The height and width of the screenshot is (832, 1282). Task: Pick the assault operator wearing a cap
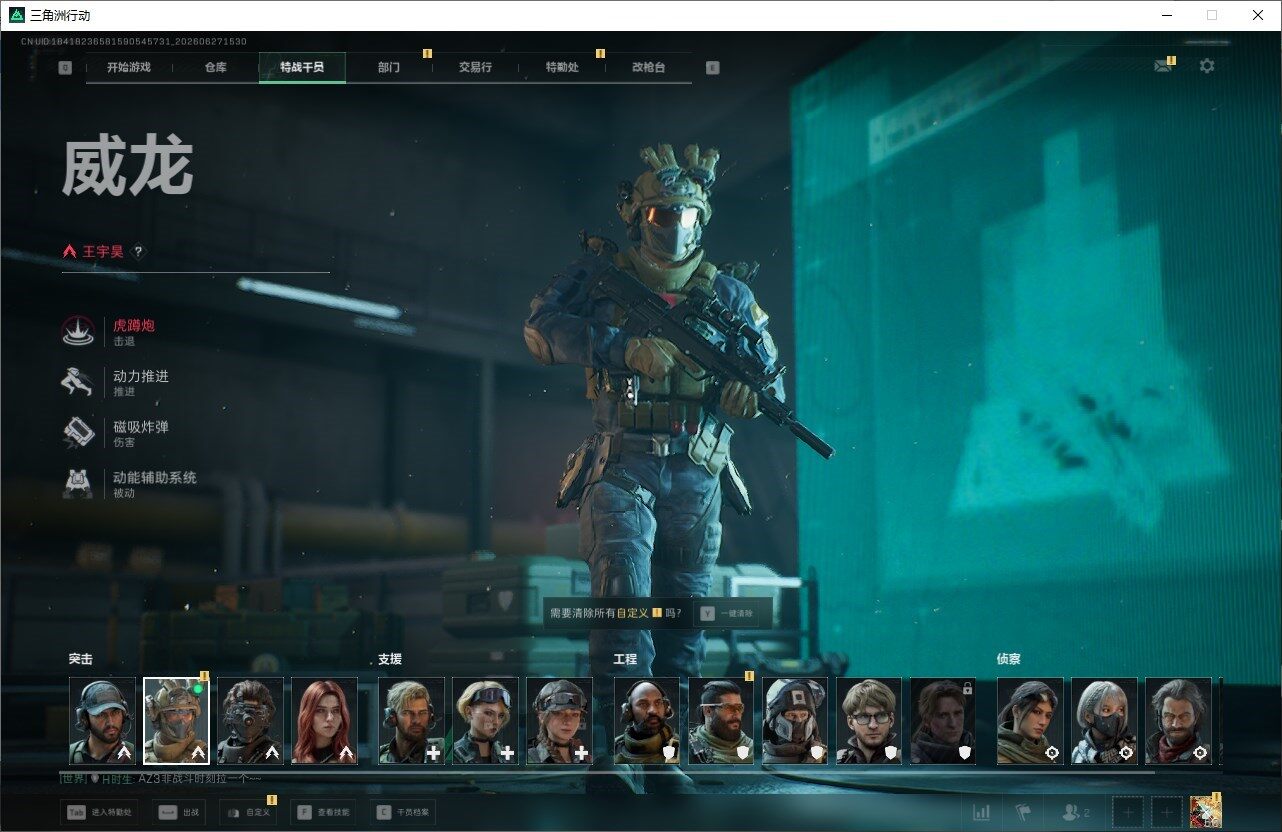(x=102, y=721)
